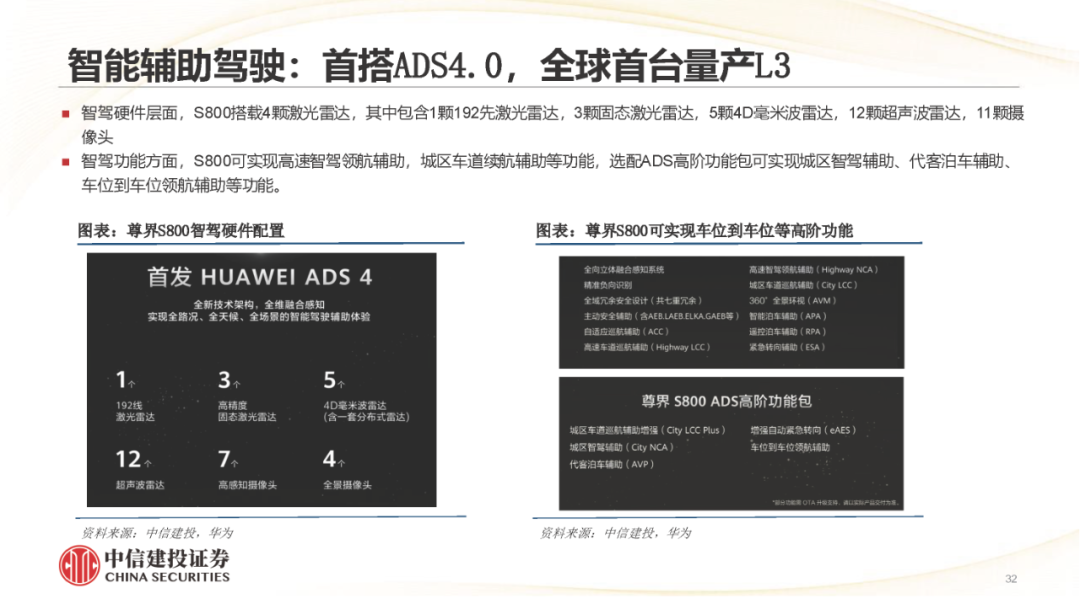Click 自适应巡航辅助（ACC） feature
This screenshot has width=1080, height=599.
[x=626, y=331]
